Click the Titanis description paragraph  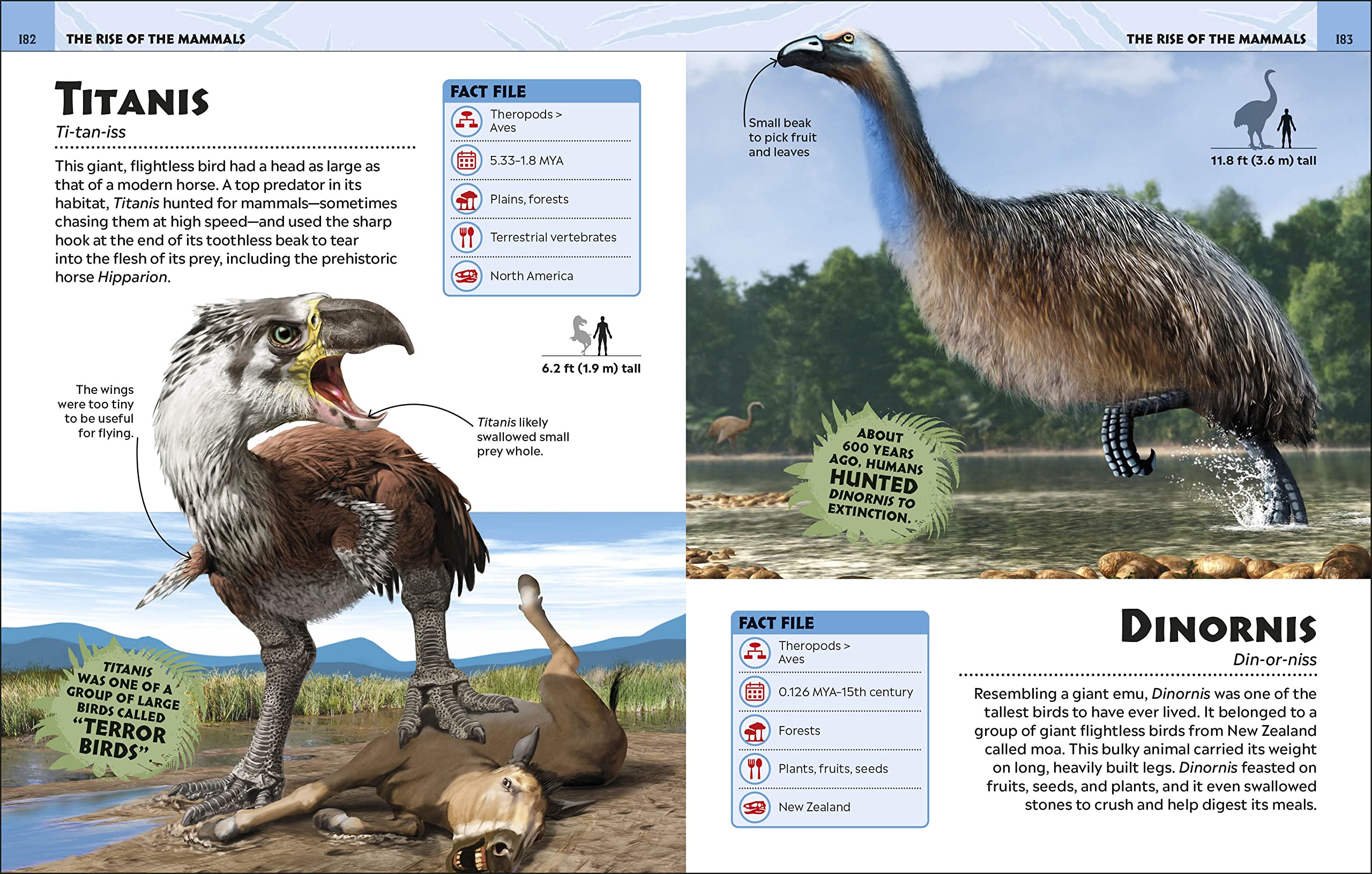(x=226, y=222)
